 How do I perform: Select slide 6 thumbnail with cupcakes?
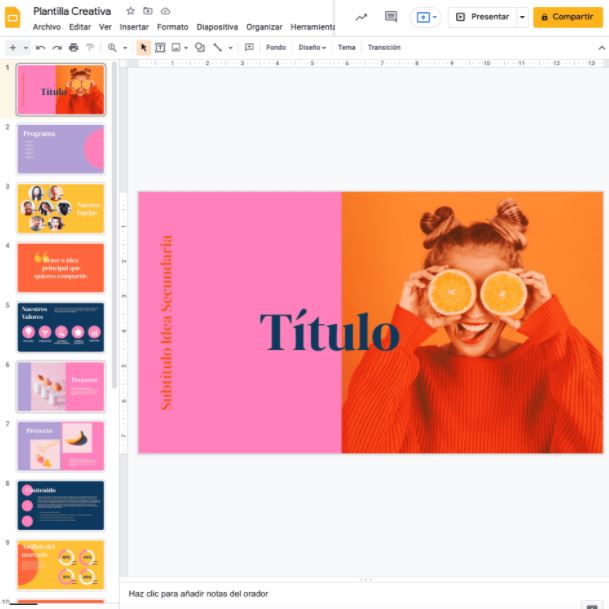pyautogui.click(x=61, y=387)
